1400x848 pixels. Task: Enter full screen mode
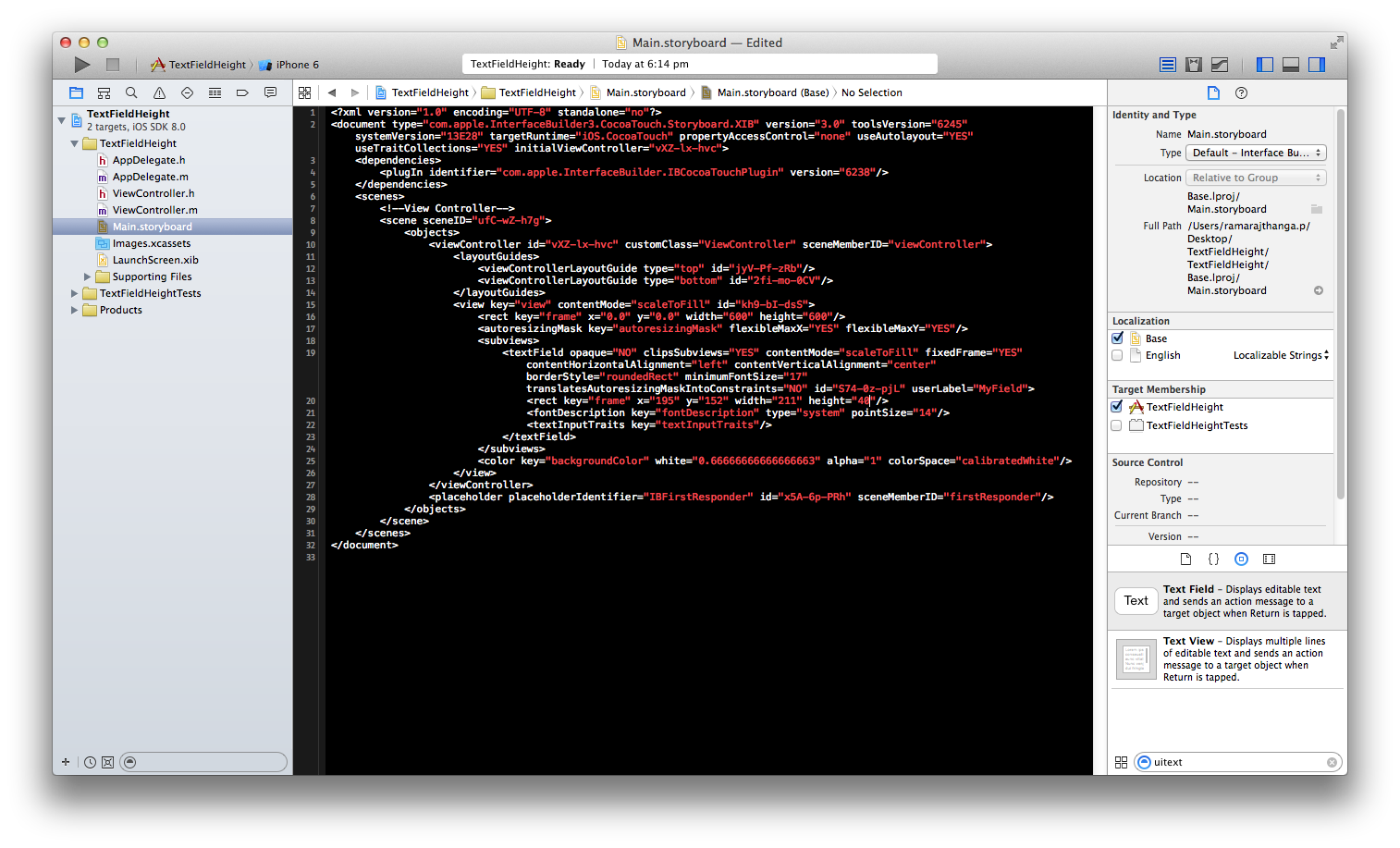pos(1336,43)
